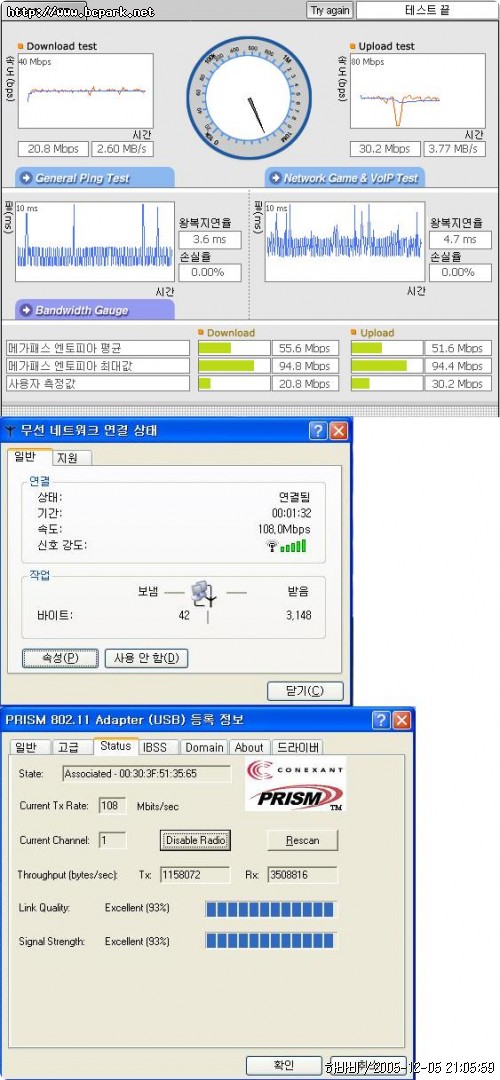
Task: Click the Current Tx Rate field
Action: click(113, 805)
